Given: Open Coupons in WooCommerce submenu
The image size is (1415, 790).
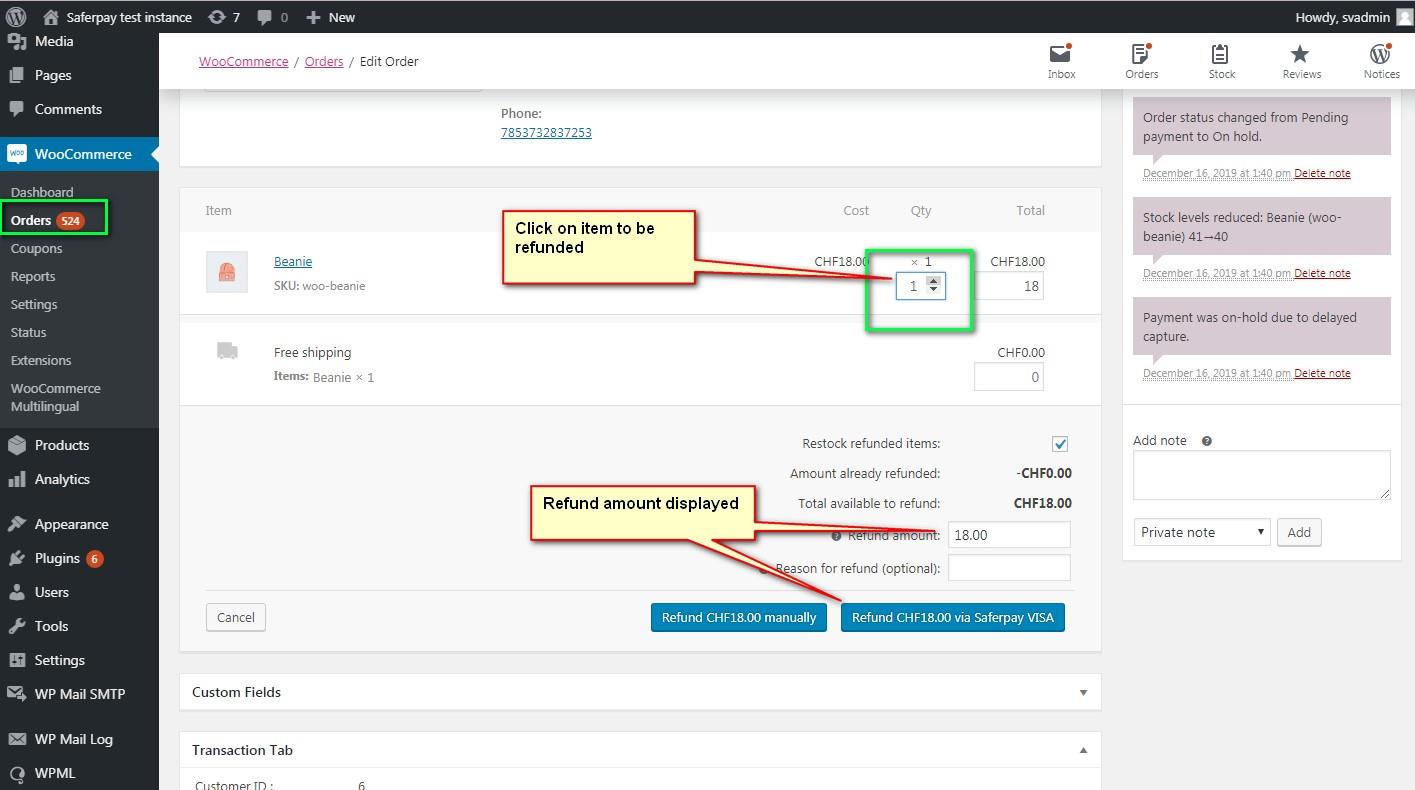Looking at the screenshot, I should [x=36, y=248].
